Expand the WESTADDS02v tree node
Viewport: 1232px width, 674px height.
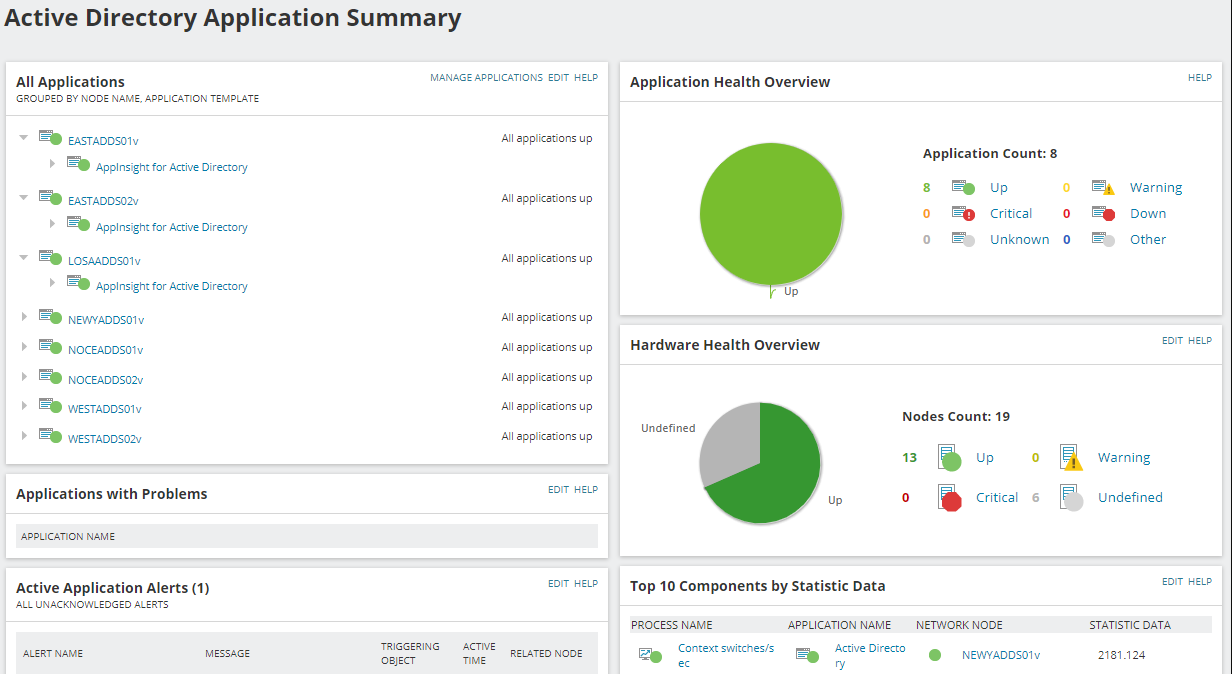[x=24, y=436]
